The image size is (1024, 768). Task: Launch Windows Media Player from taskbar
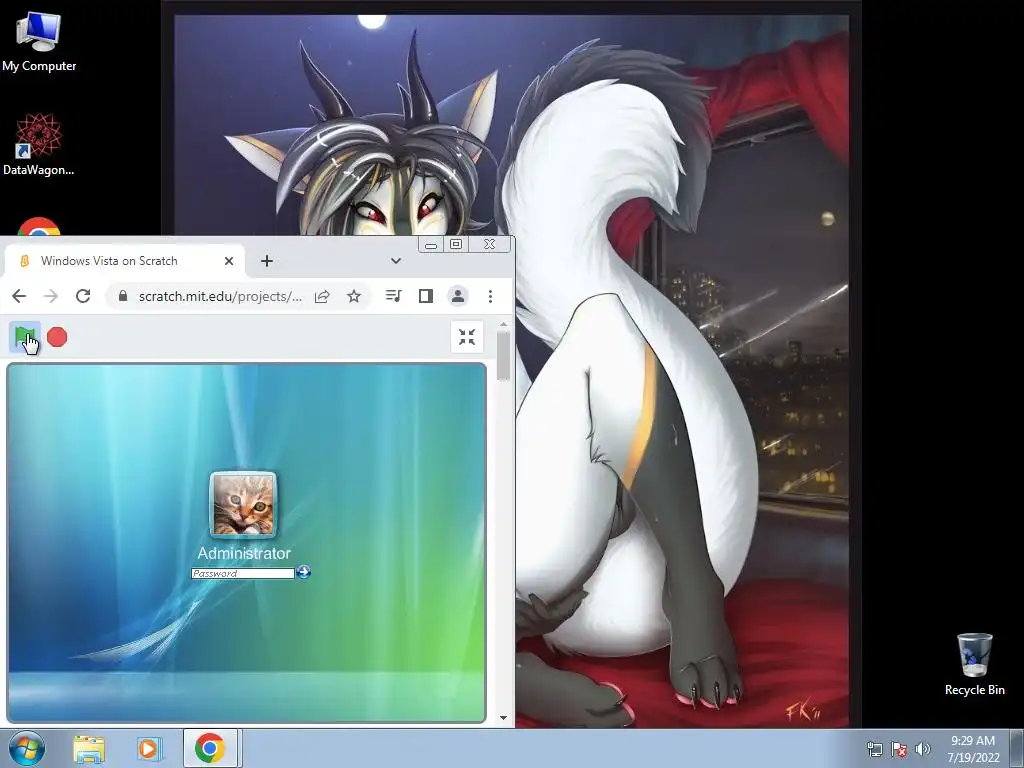click(149, 748)
